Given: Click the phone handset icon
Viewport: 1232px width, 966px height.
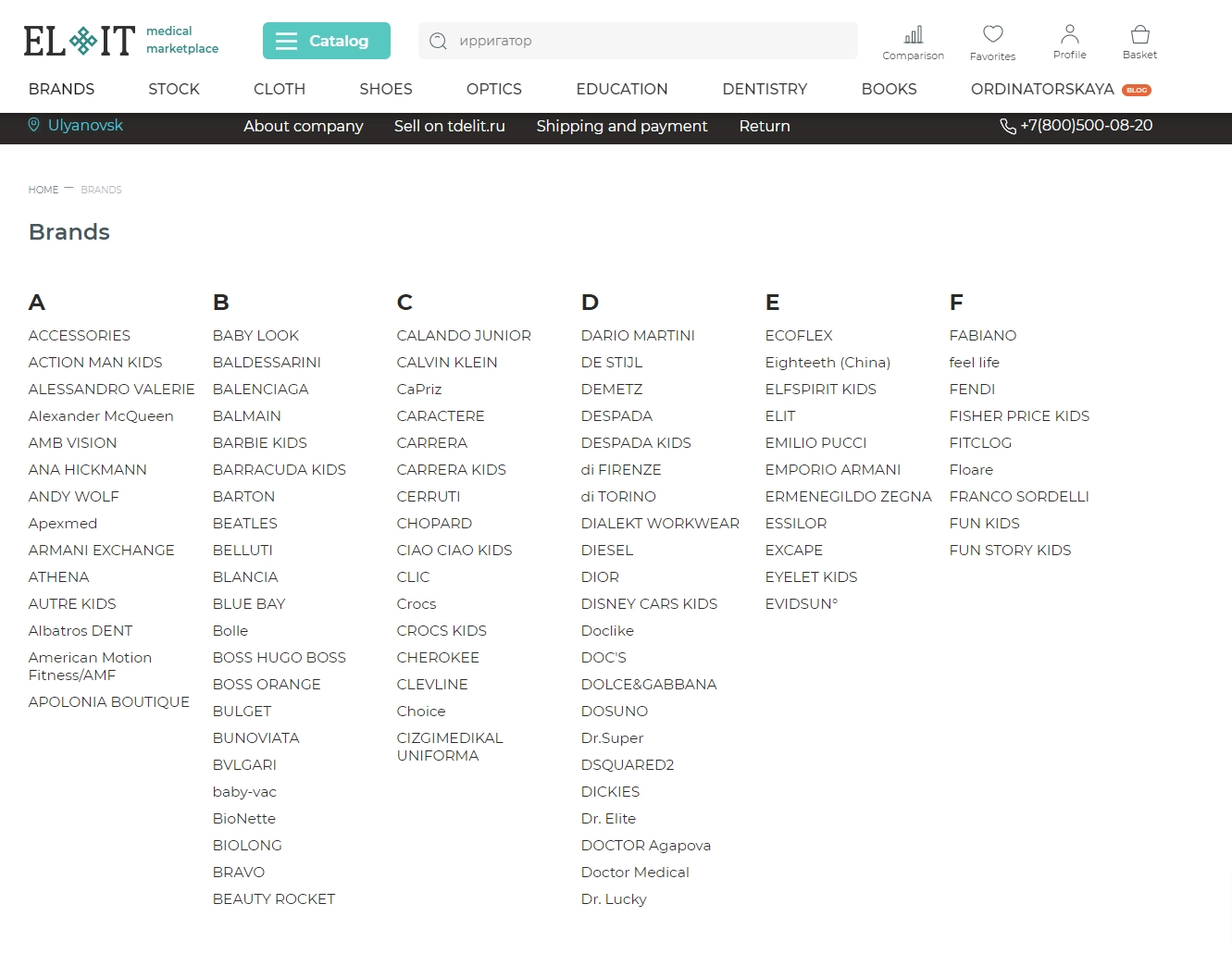Looking at the screenshot, I should (x=1008, y=126).
